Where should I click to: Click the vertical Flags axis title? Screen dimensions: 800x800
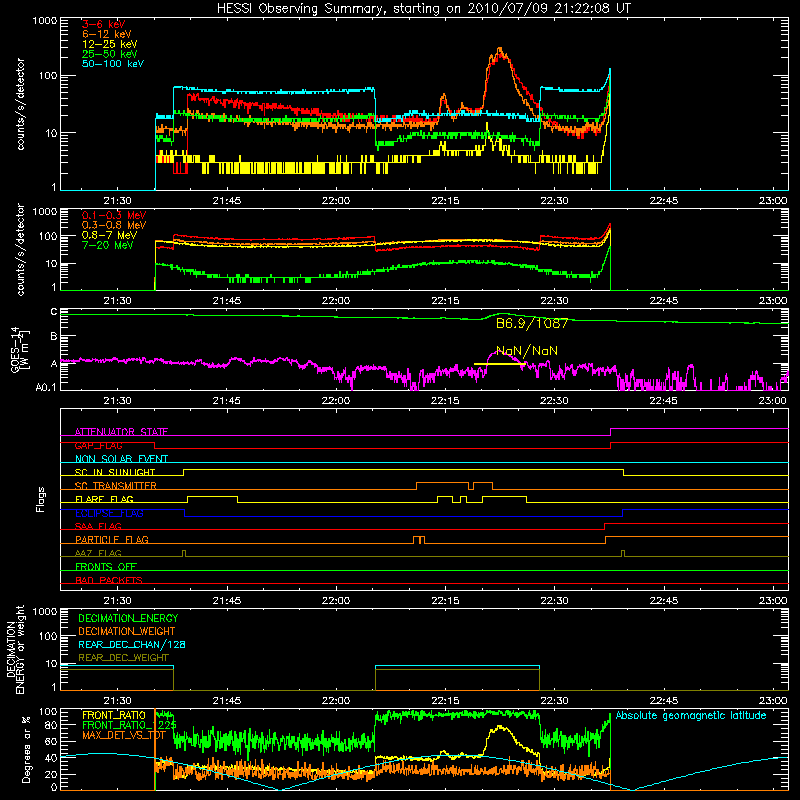coord(40,499)
